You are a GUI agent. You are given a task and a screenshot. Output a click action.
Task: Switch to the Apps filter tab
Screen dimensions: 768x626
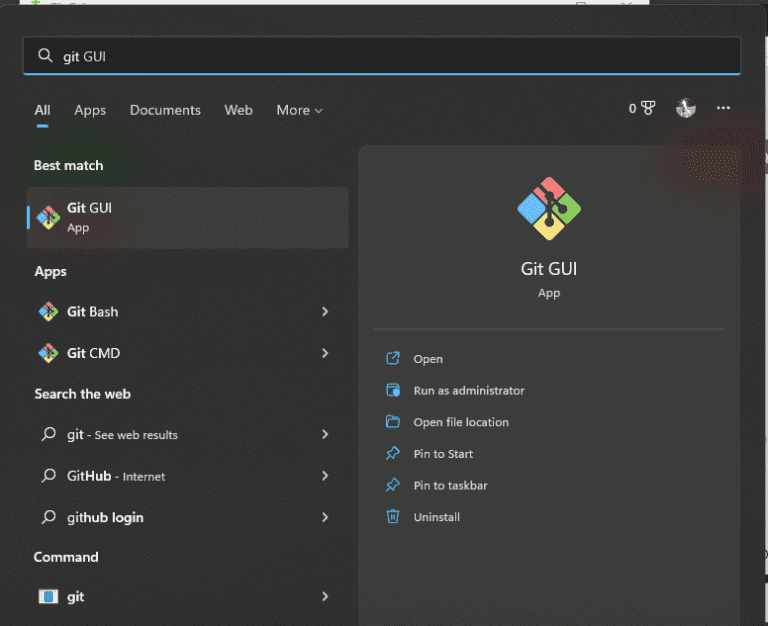pyautogui.click(x=90, y=110)
